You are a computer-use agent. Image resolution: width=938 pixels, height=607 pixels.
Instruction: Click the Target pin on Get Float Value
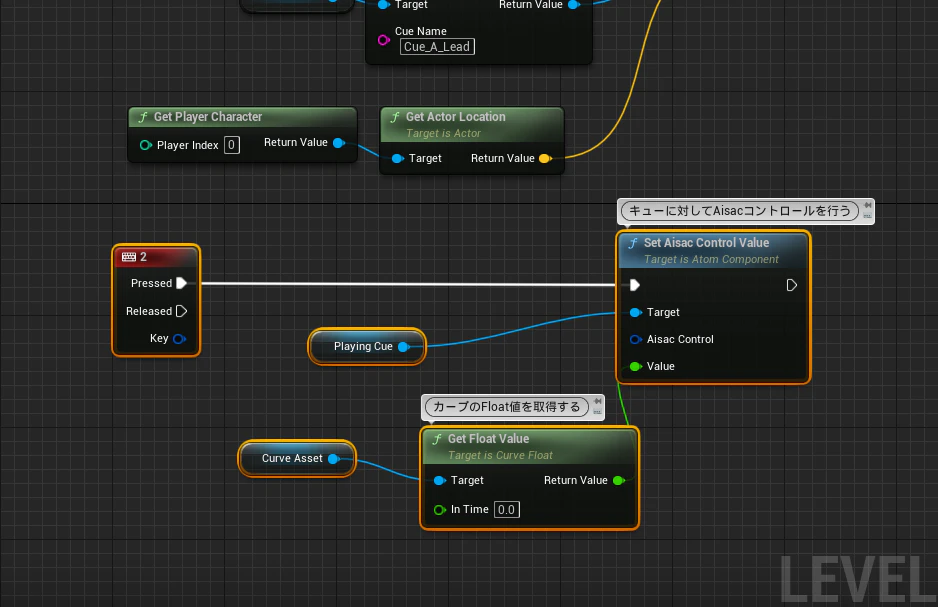point(440,481)
